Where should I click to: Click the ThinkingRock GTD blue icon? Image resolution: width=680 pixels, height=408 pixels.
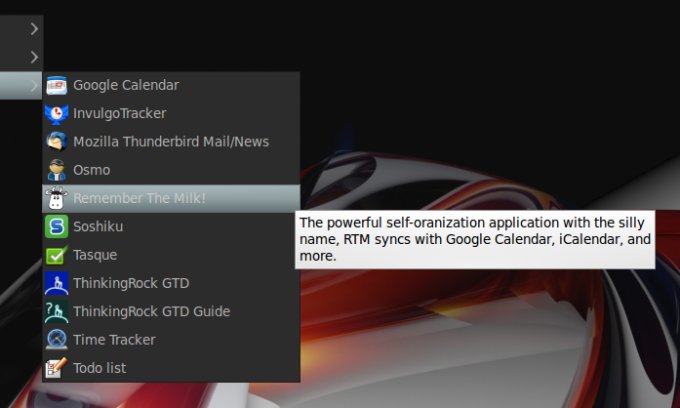[x=56, y=283]
